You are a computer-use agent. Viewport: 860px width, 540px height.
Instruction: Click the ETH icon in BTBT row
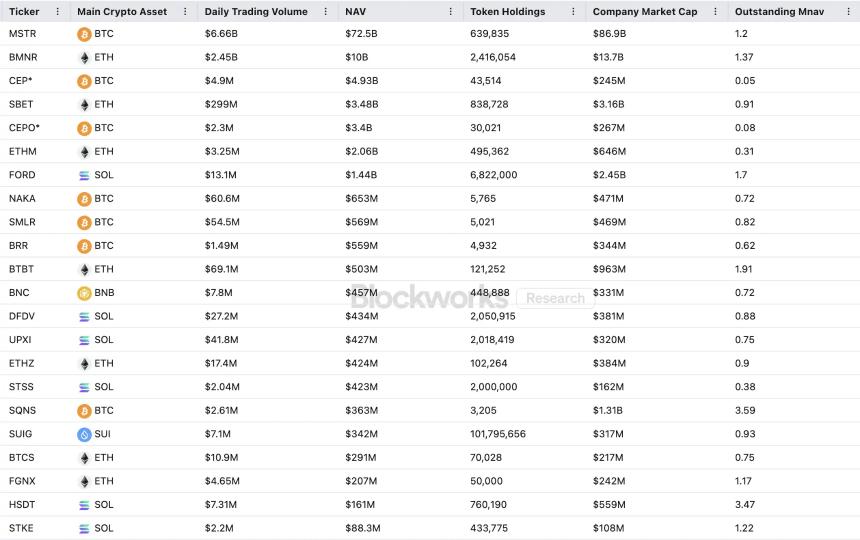click(84, 269)
